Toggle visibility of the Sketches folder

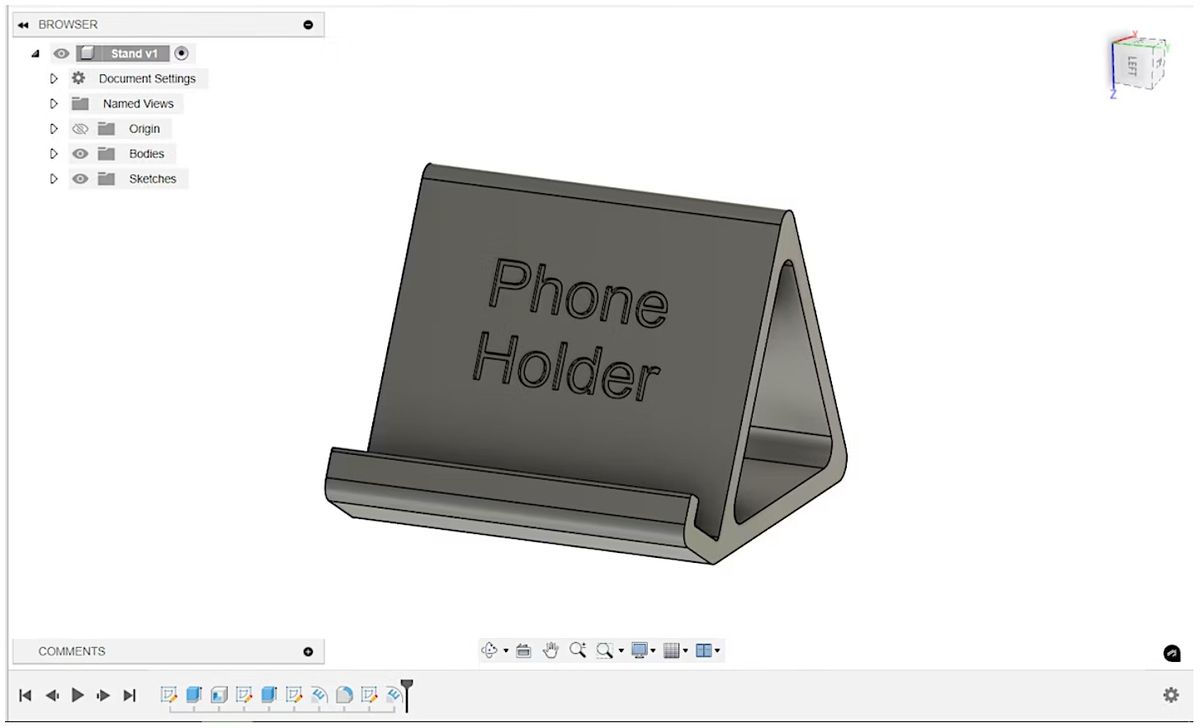coord(79,178)
